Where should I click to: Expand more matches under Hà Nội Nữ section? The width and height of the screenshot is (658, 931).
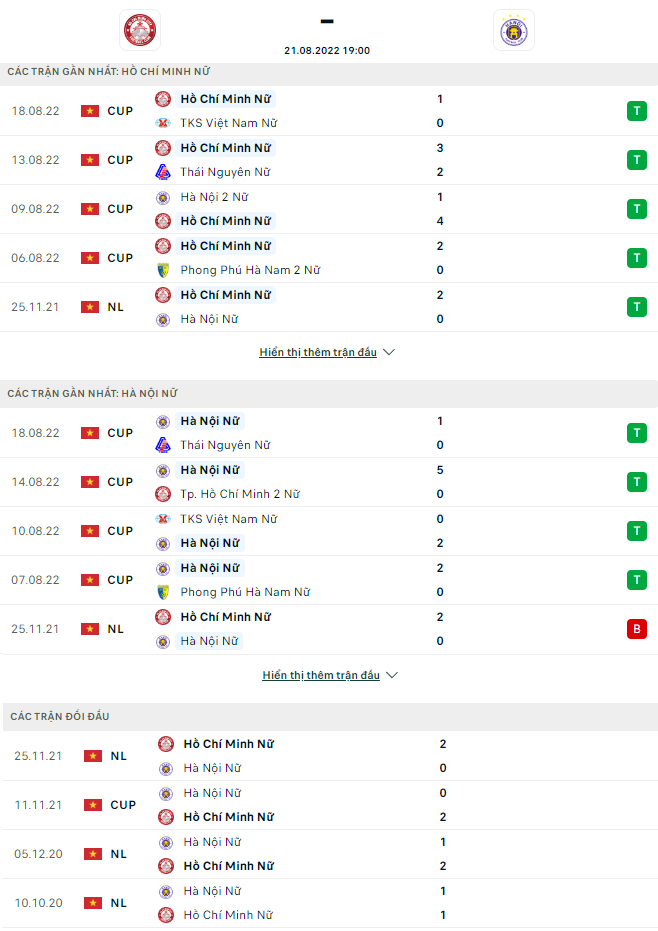pyautogui.click(x=321, y=676)
